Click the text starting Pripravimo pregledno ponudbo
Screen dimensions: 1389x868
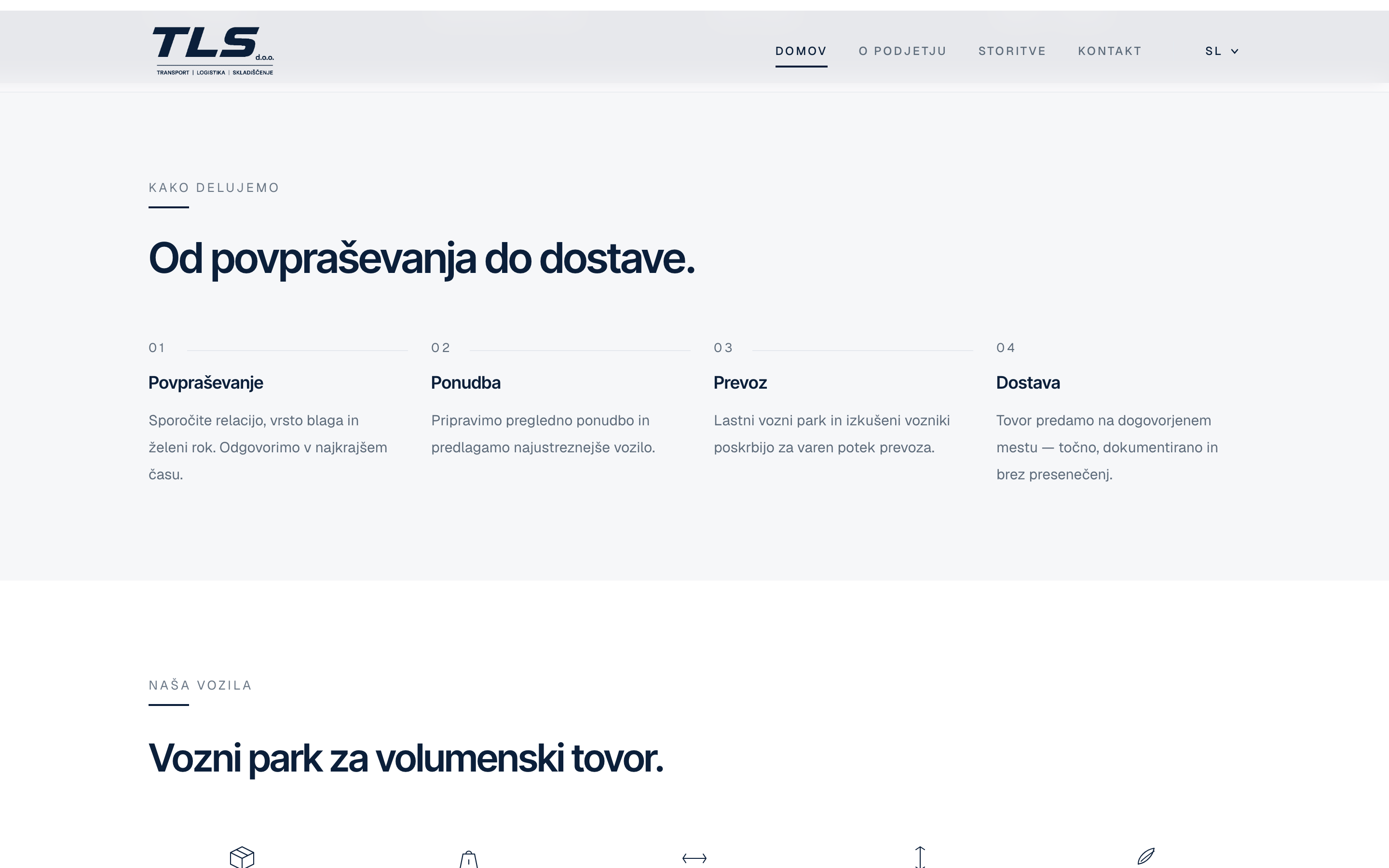click(x=543, y=434)
